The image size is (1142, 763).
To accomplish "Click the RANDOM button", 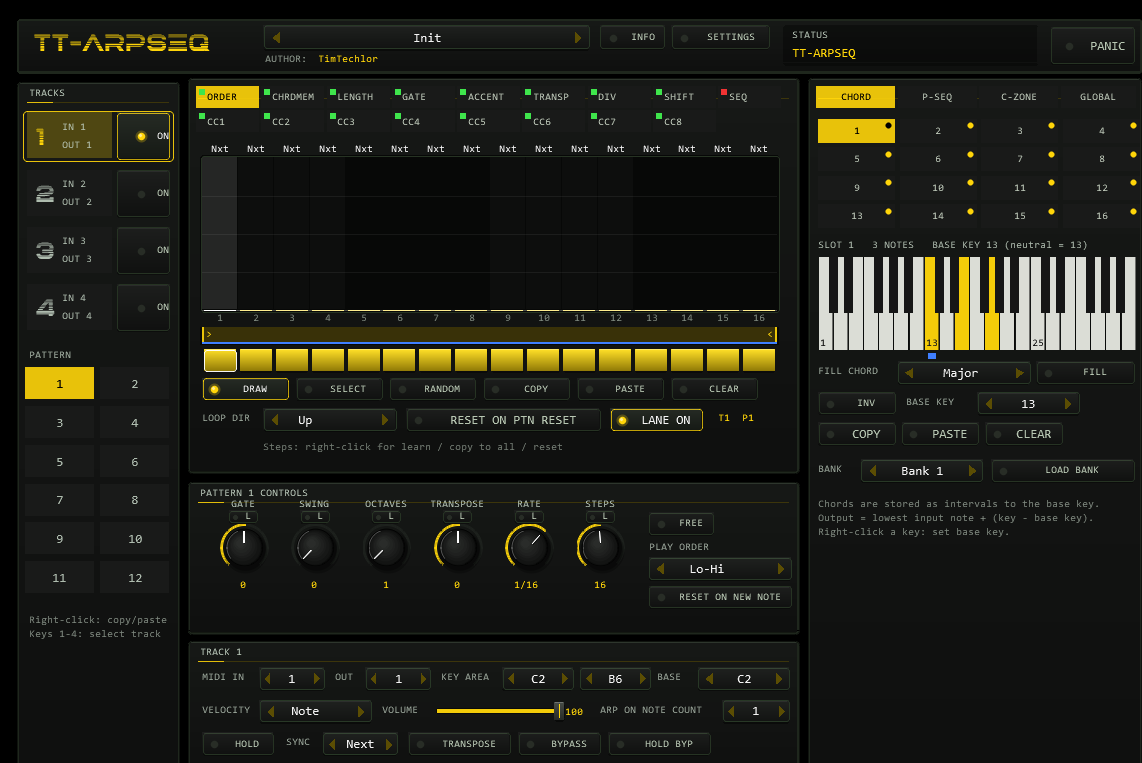I will tap(433, 389).
